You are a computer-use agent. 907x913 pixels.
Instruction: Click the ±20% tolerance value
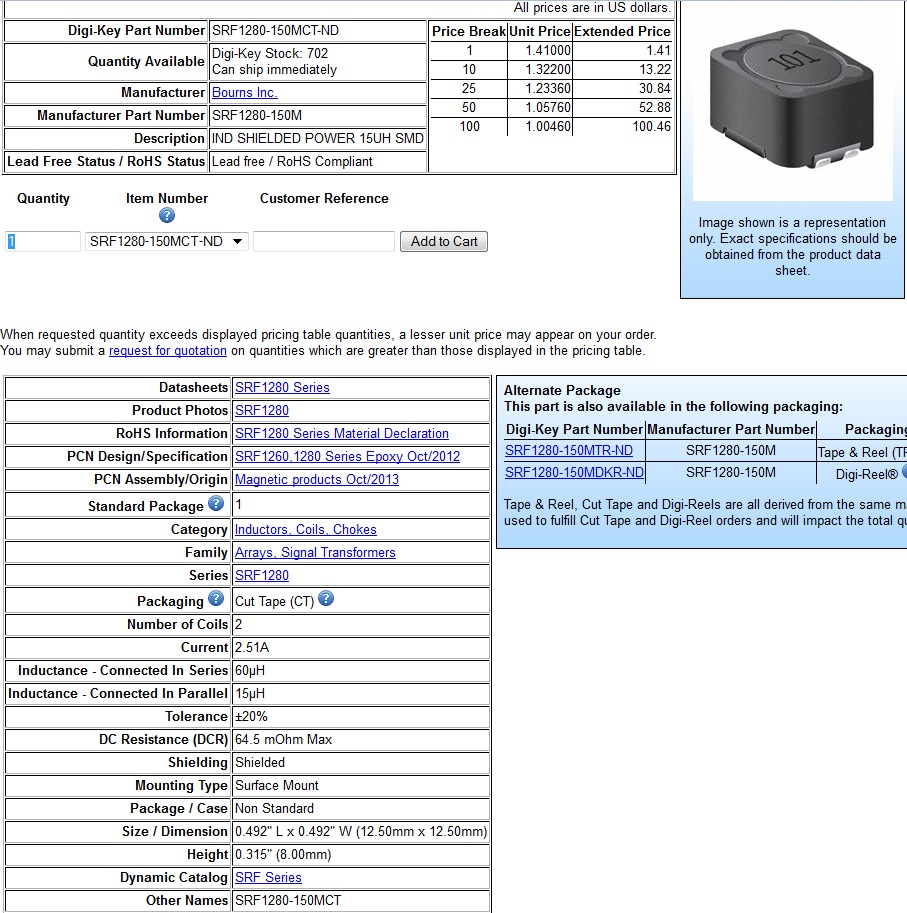tap(251, 716)
